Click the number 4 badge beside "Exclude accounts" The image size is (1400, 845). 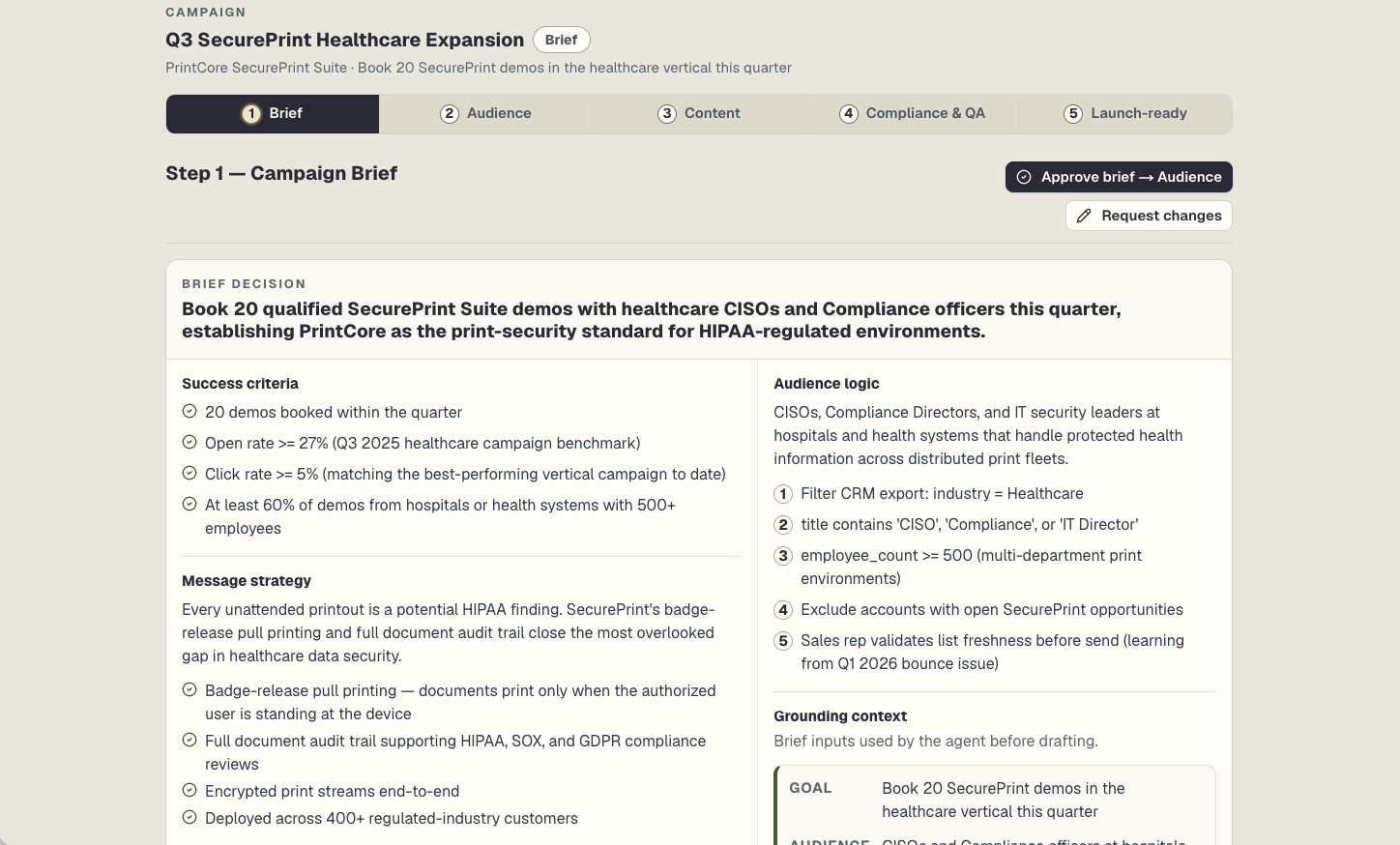[783, 610]
